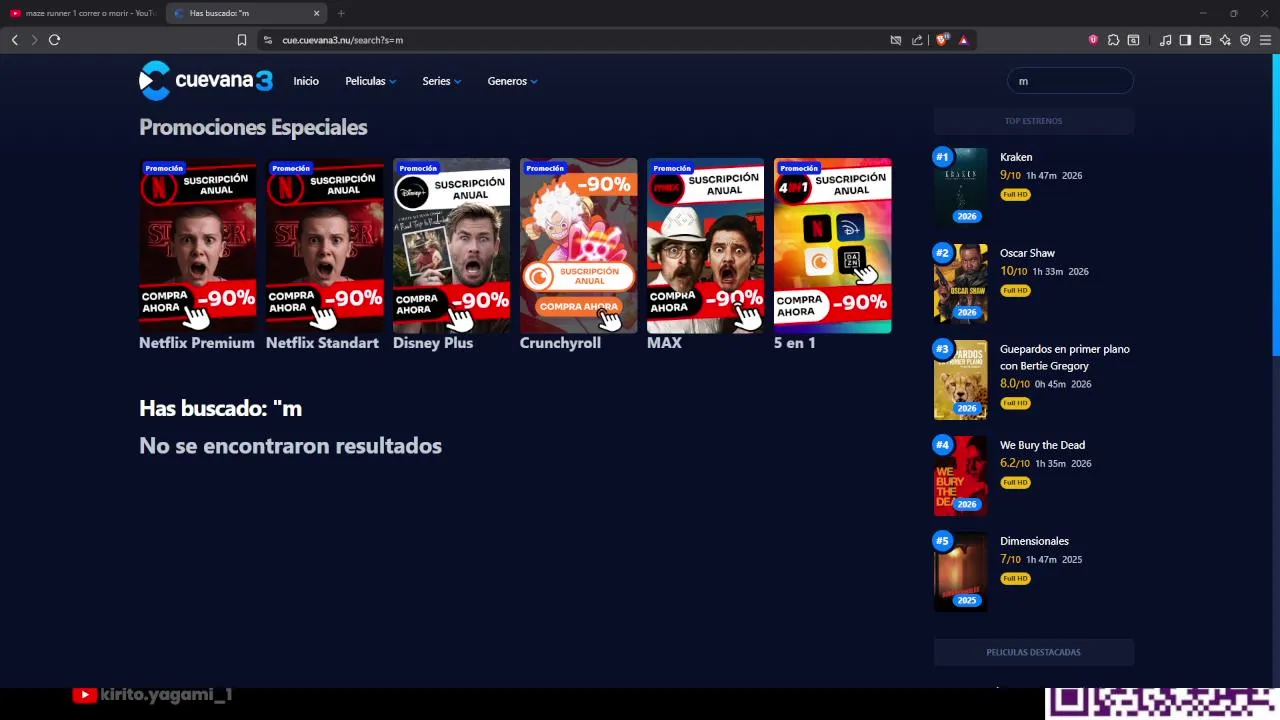Viewport: 1280px width, 720px height.
Task: Open the Brave Wallet icon
Action: 1205,40
